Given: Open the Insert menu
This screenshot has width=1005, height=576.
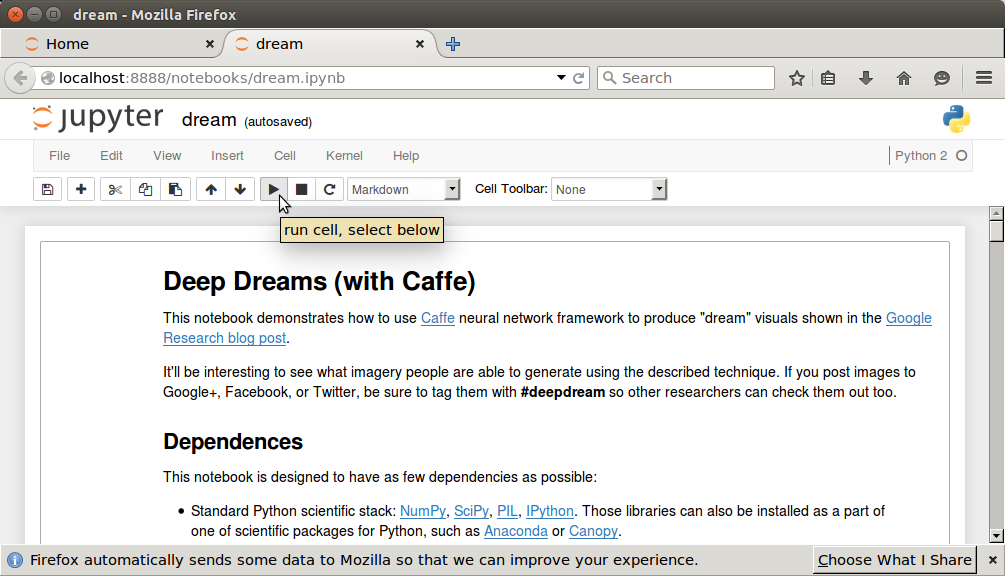Looking at the screenshot, I should [x=227, y=156].
